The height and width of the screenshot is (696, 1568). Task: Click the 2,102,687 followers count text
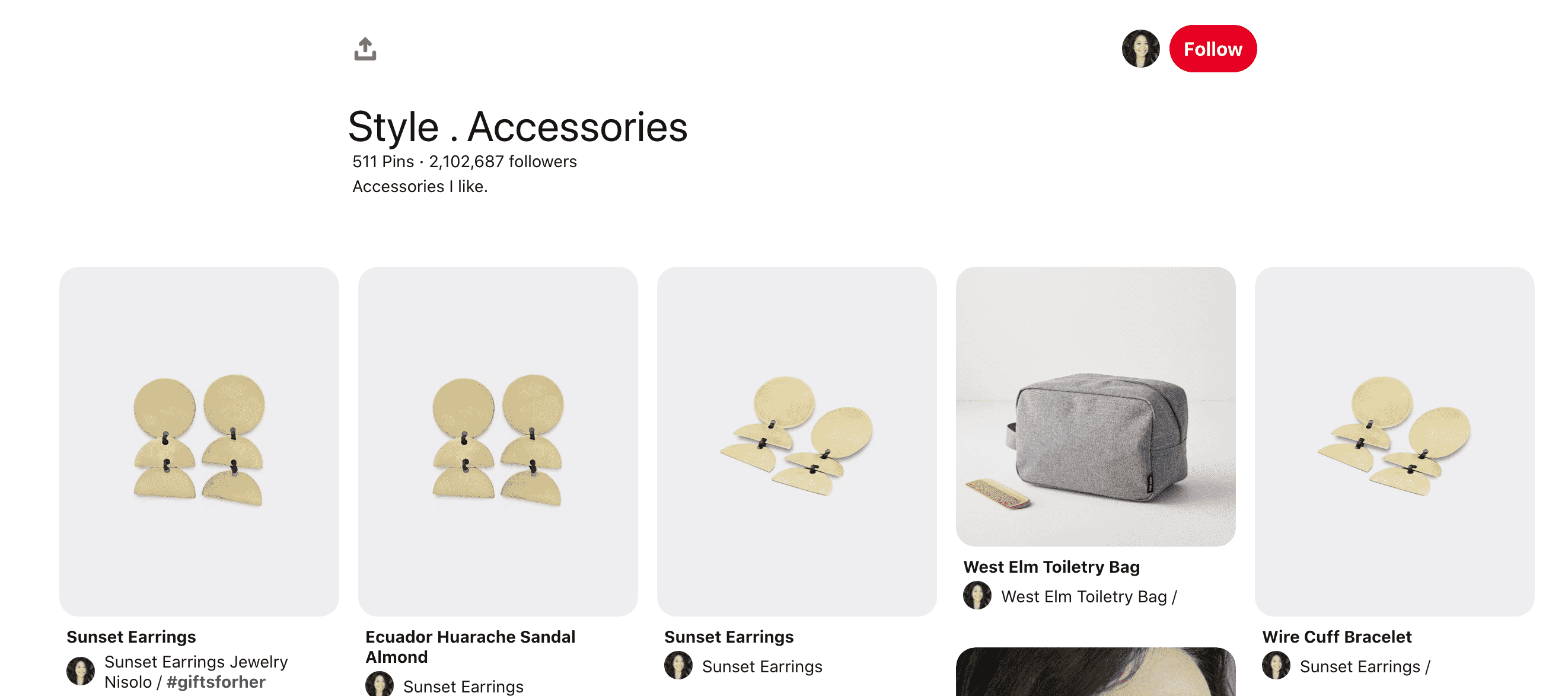tap(503, 162)
